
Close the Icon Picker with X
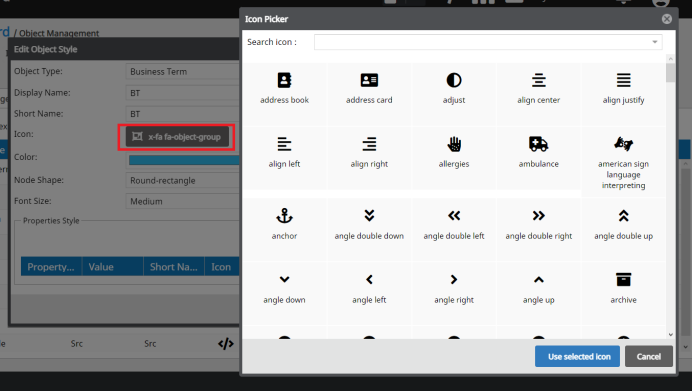(x=667, y=19)
